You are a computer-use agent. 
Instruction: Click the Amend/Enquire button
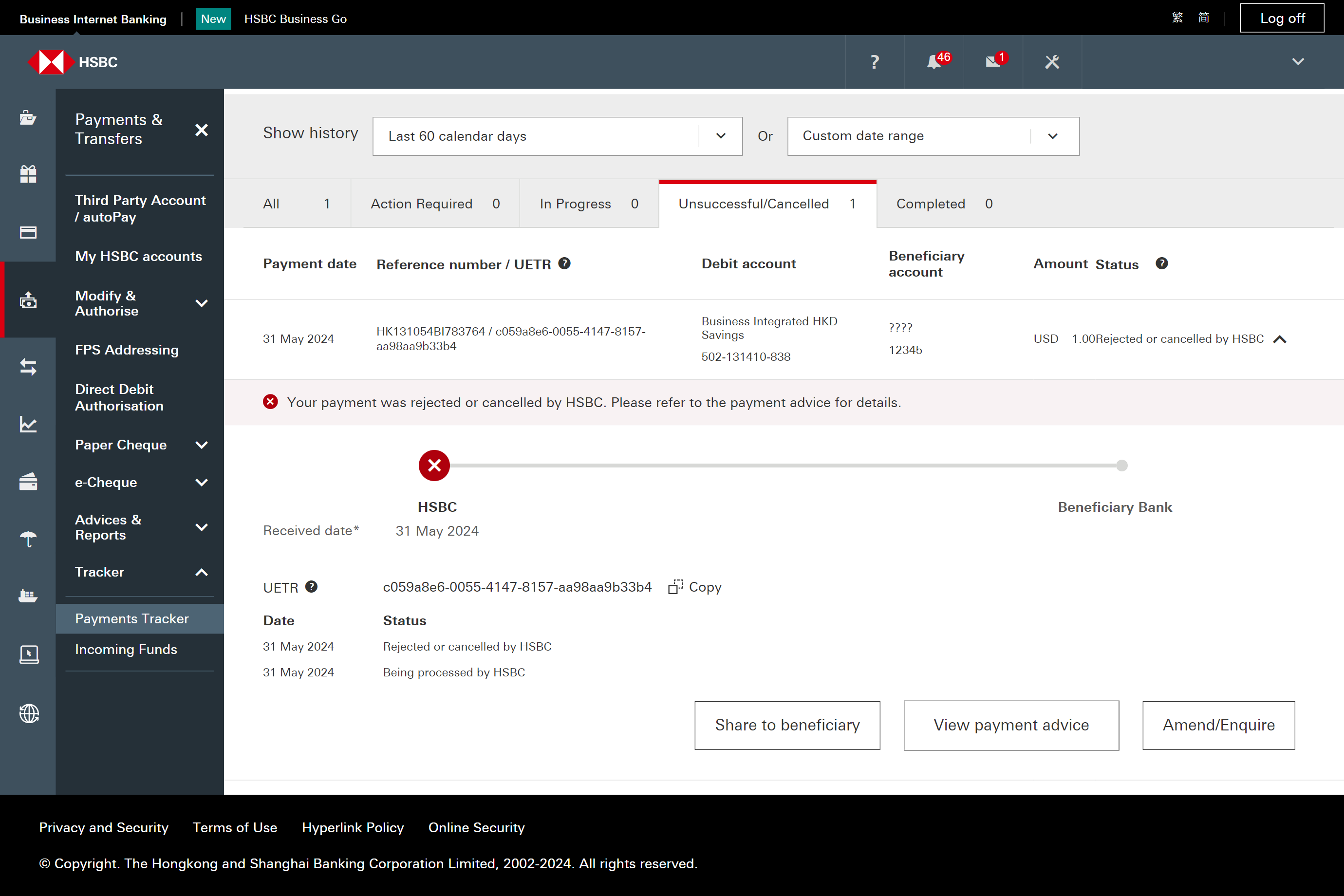[x=1218, y=725]
